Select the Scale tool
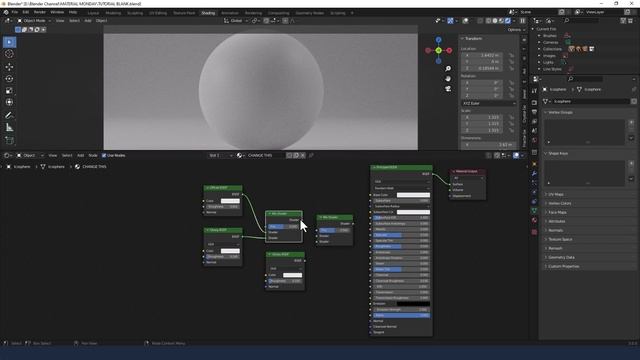The image size is (640, 360). [9, 91]
